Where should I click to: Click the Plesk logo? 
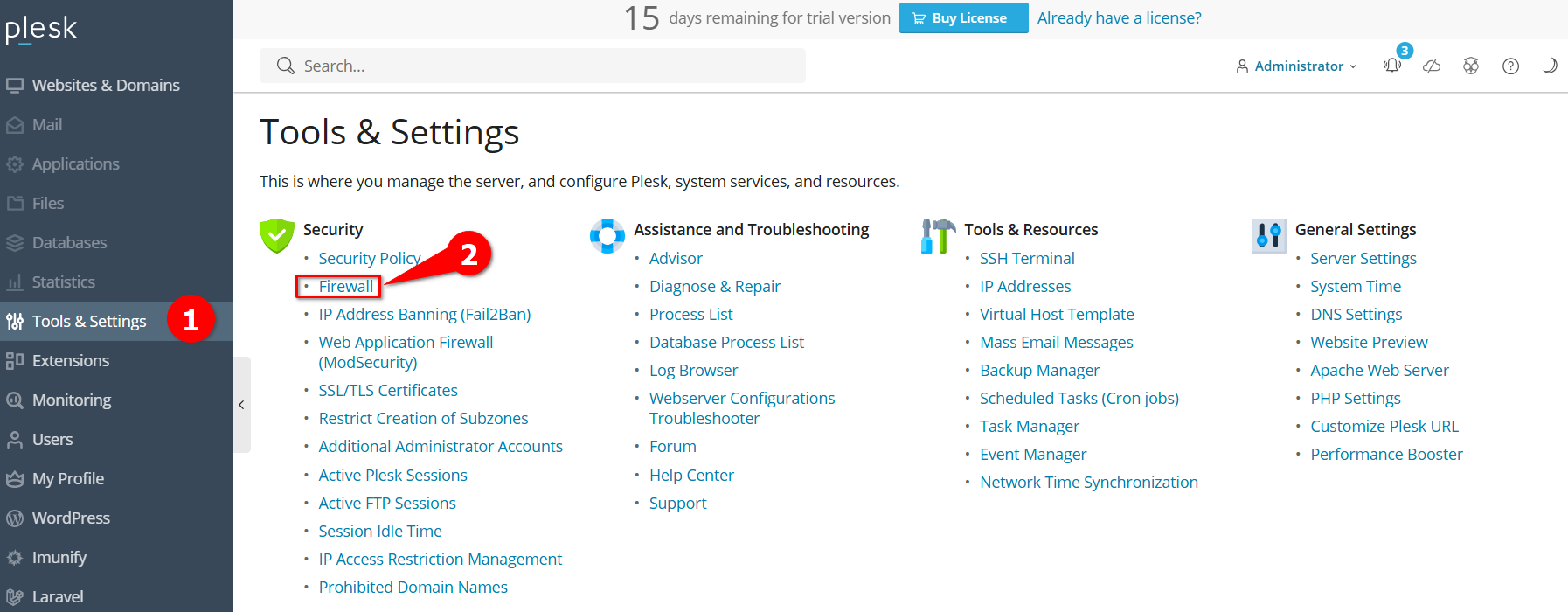[41, 29]
